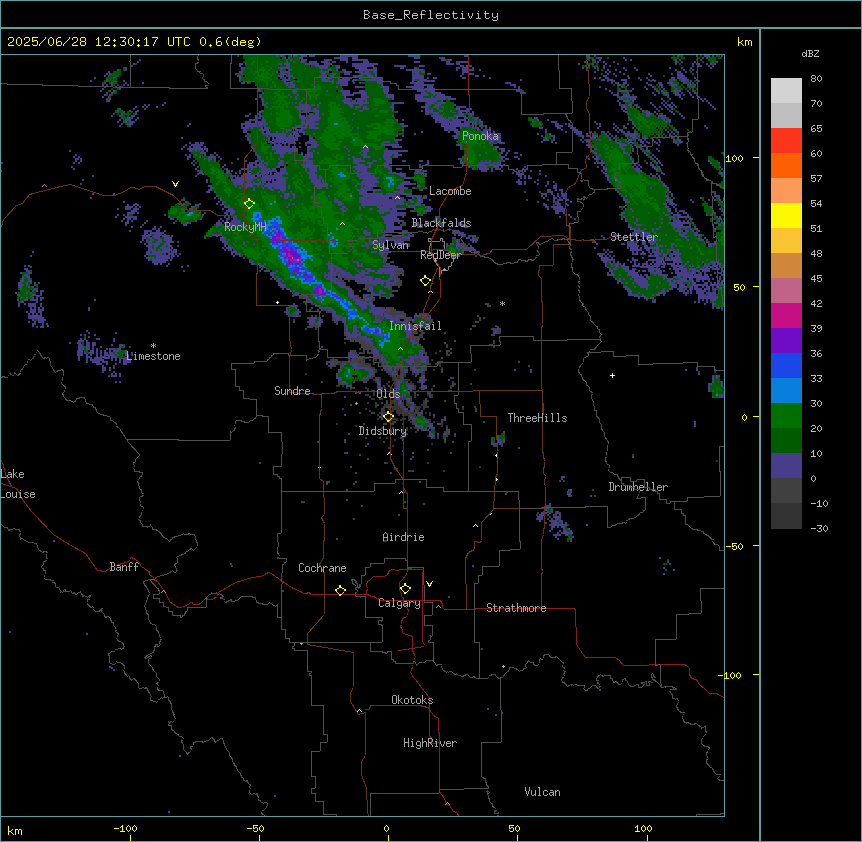Click the km unit label at bottom left

point(15,830)
